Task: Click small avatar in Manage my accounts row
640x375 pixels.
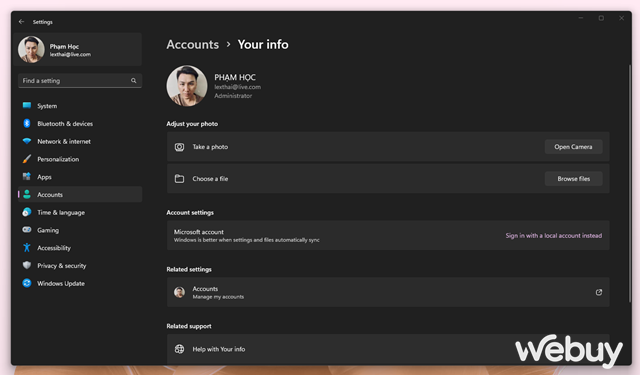Action: (x=180, y=292)
